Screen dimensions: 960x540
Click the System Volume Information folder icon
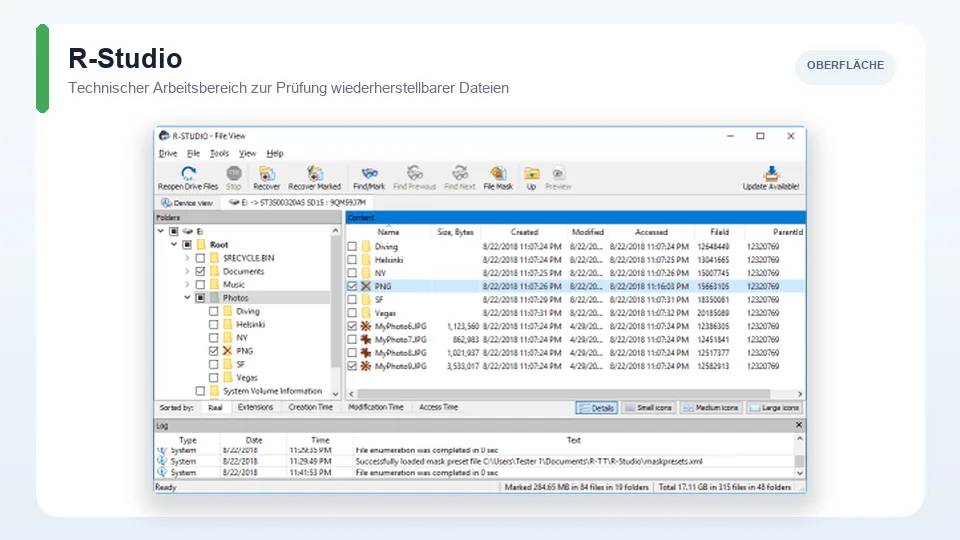click(214, 391)
